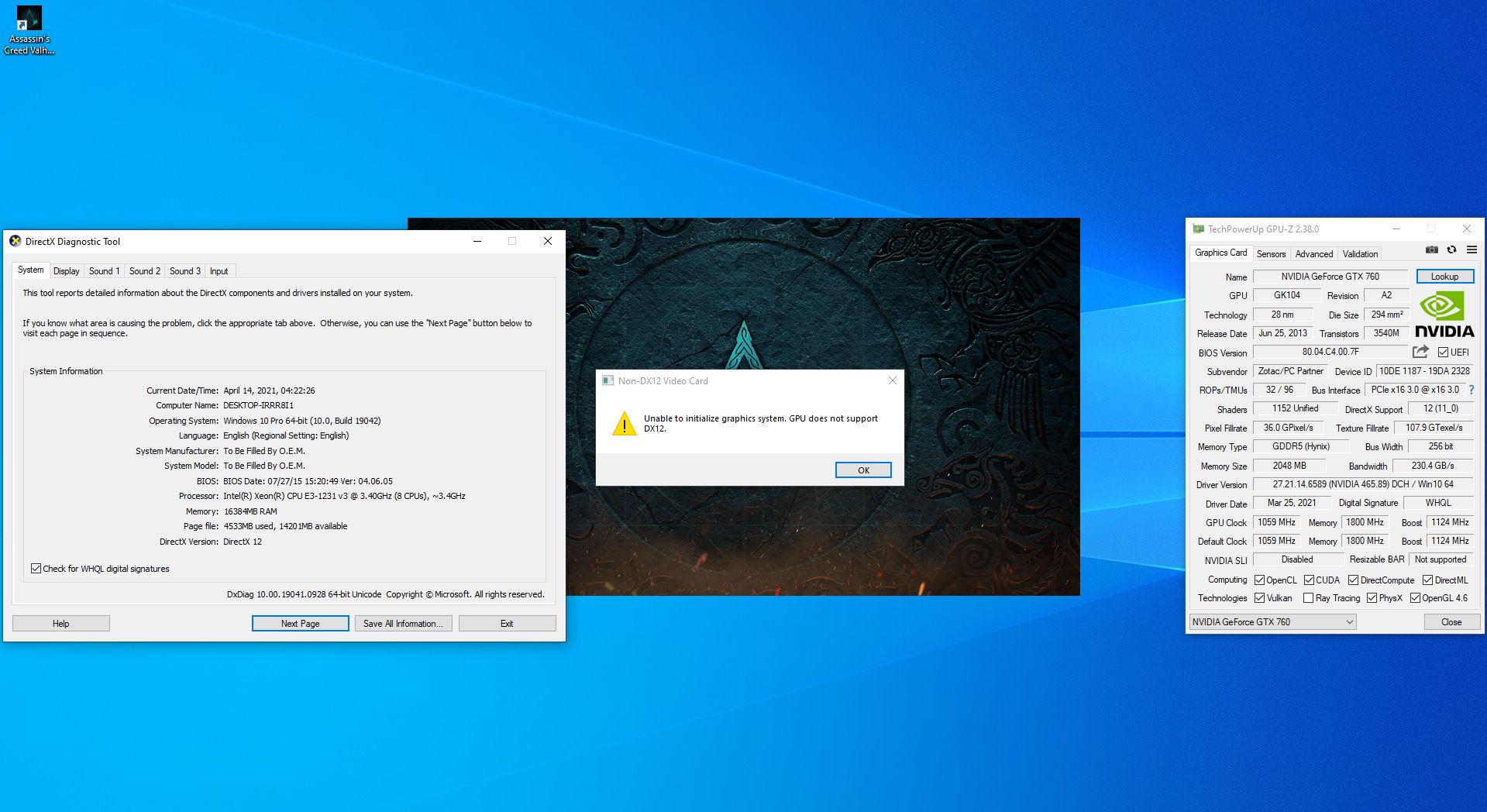Click the unable to initialize graphics message
Image resolution: width=1487 pixels, height=812 pixels.
pos(761,423)
